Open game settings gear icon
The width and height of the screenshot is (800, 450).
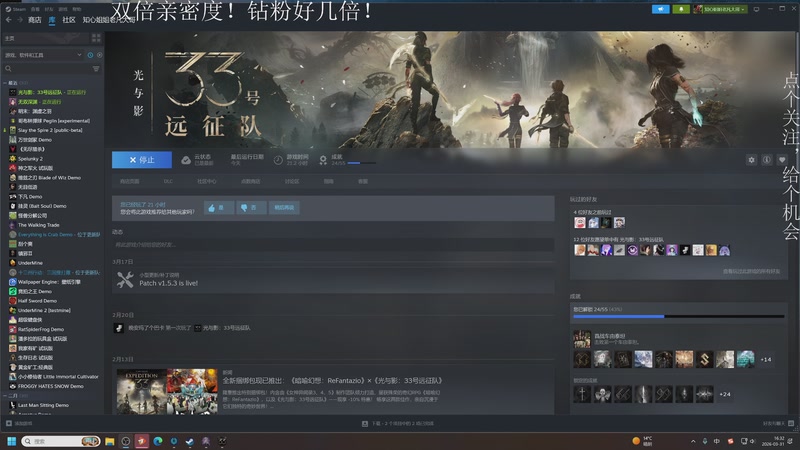752,160
